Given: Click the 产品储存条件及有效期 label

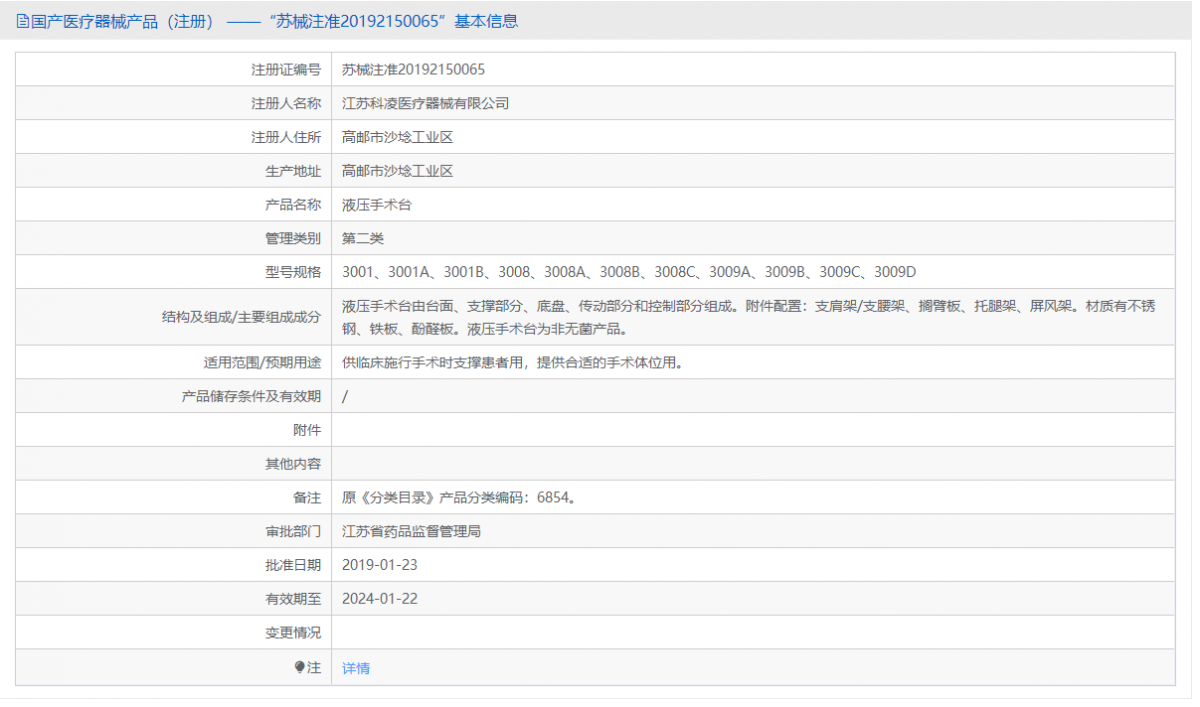Looking at the screenshot, I should 251,396.
